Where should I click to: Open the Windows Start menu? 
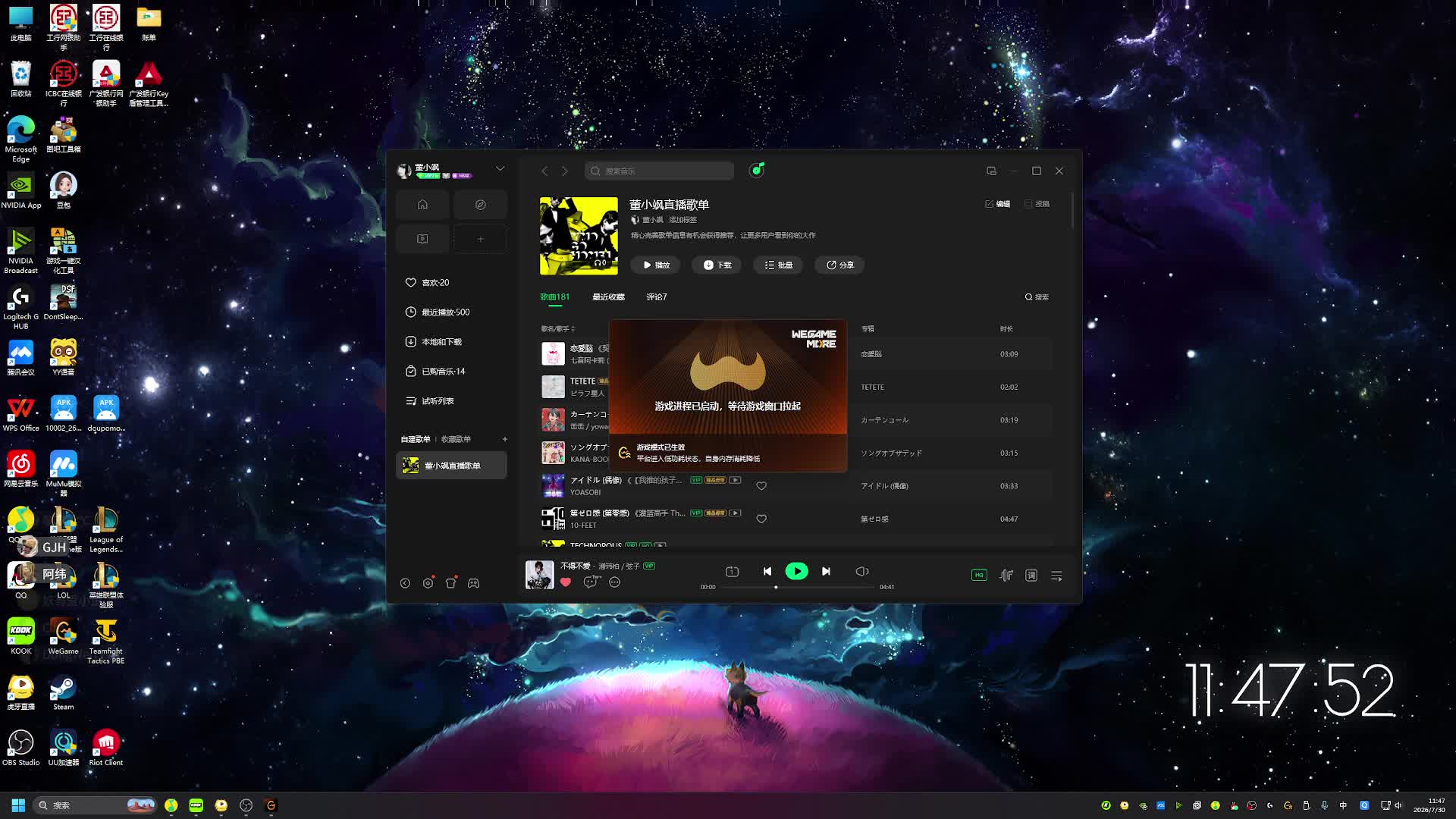pyautogui.click(x=18, y=805)
